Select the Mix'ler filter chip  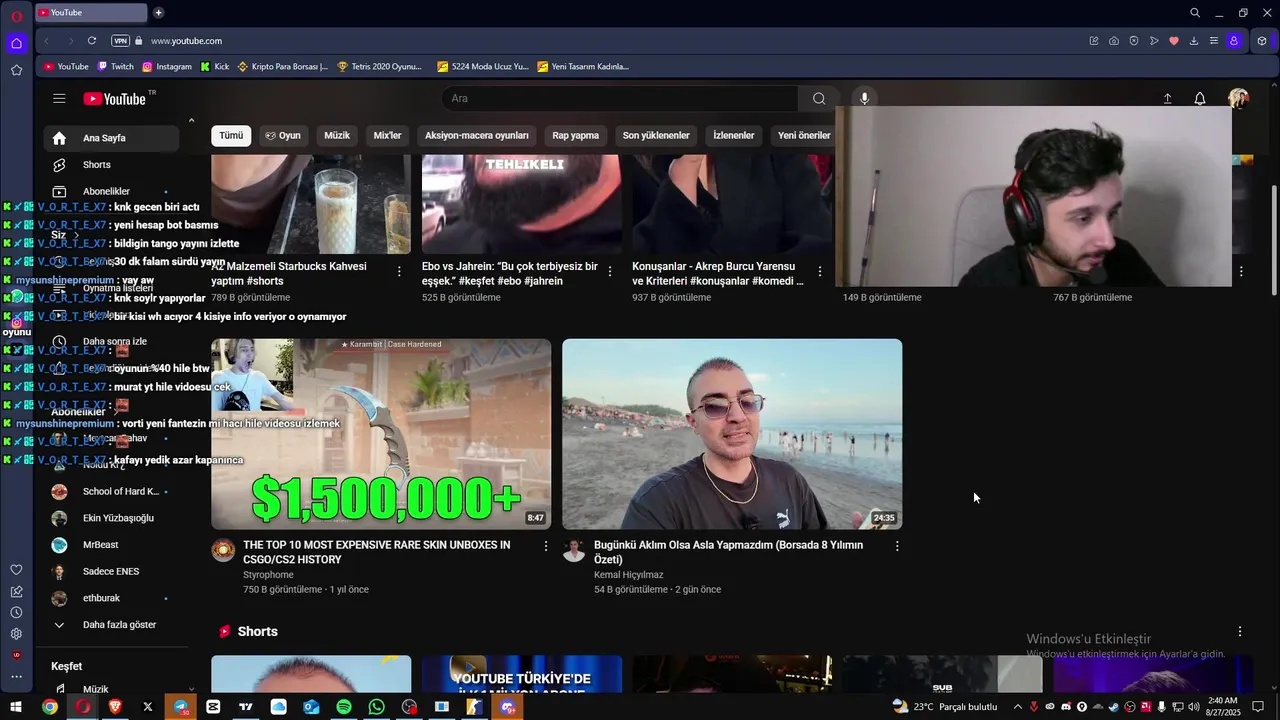387,135
